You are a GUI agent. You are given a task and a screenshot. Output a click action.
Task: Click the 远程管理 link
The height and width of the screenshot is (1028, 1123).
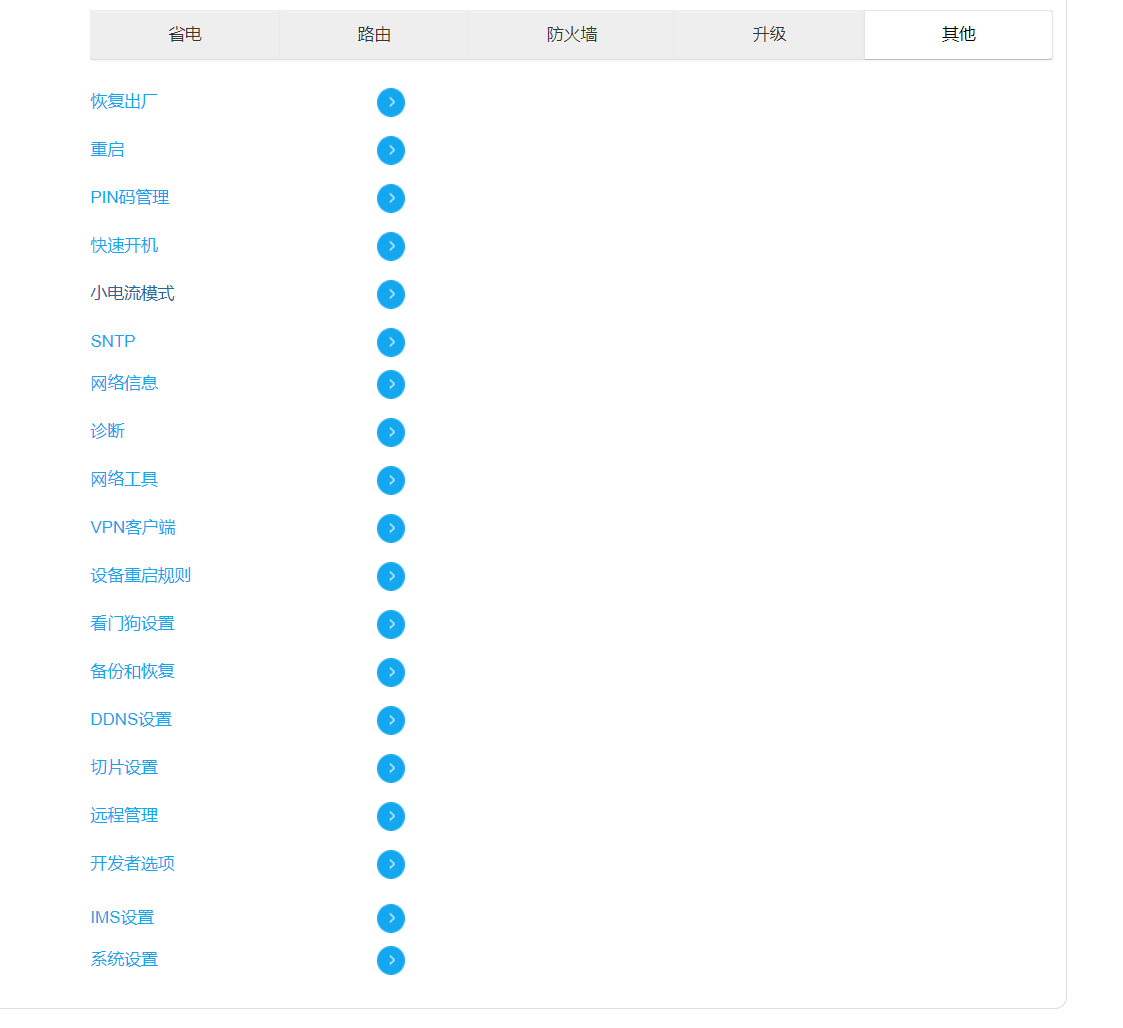click(x=124, y=815)
